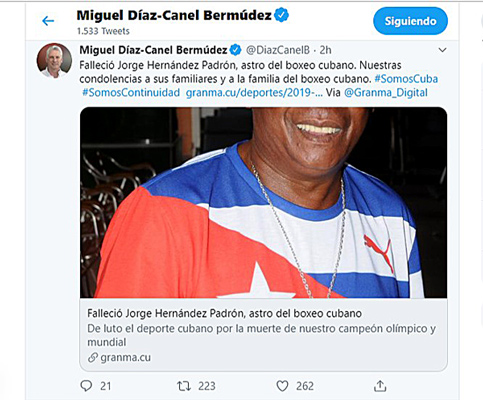The image size is (483, 400).
Task: Click the @DiazCanelB handle
Action: (x=278, y=50)
